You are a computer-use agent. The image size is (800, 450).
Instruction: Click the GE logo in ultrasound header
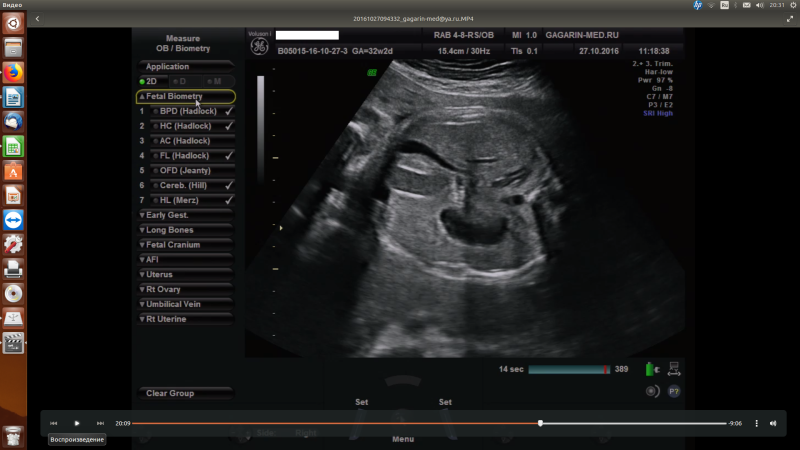click(x=259, y=46)
